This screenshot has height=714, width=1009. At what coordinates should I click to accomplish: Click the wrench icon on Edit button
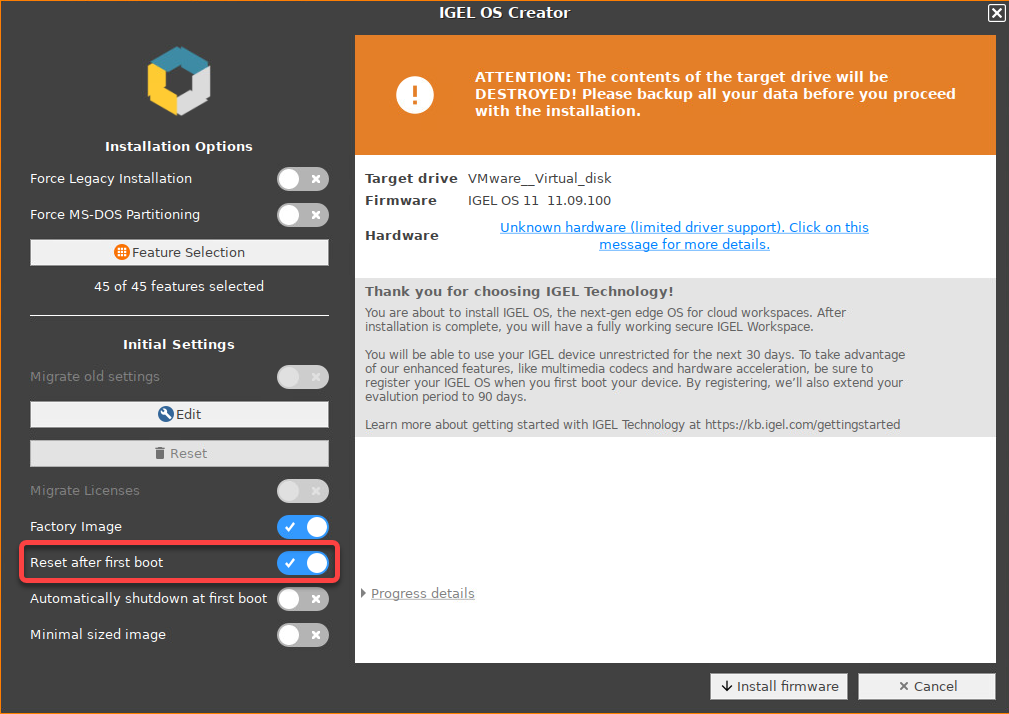coord(166,414)
